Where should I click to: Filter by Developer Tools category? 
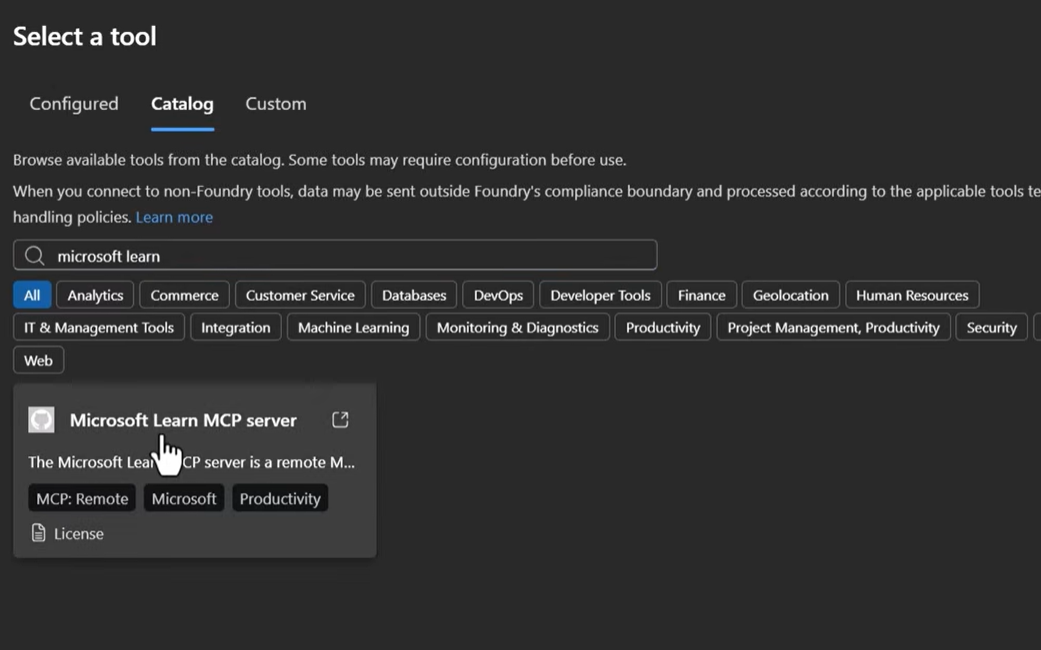(600, 295)
